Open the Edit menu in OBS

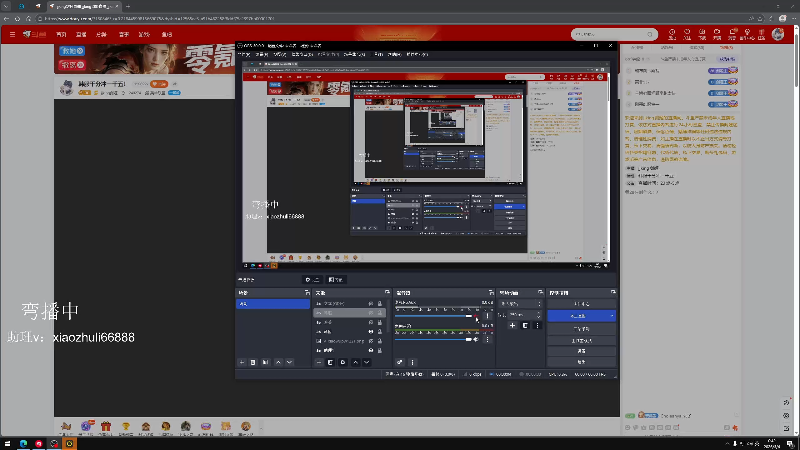click(262, 54)
